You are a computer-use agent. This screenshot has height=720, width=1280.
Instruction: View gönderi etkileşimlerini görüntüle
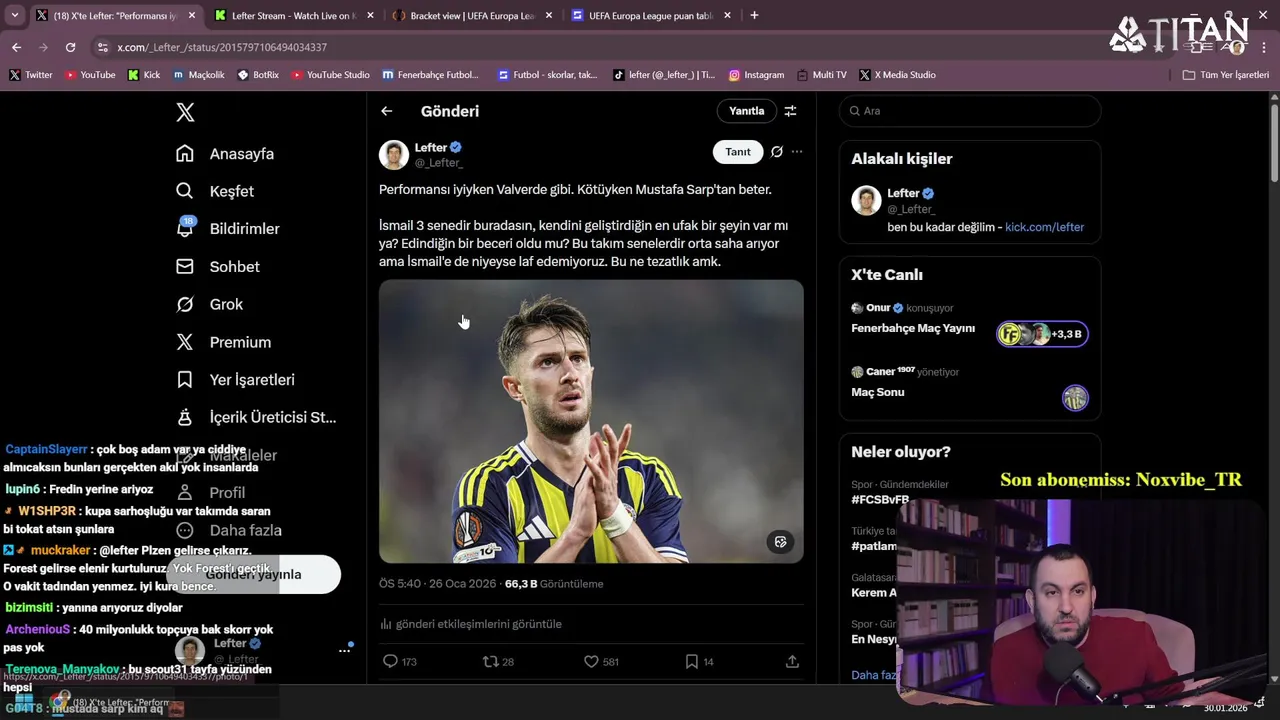point(471,624)
